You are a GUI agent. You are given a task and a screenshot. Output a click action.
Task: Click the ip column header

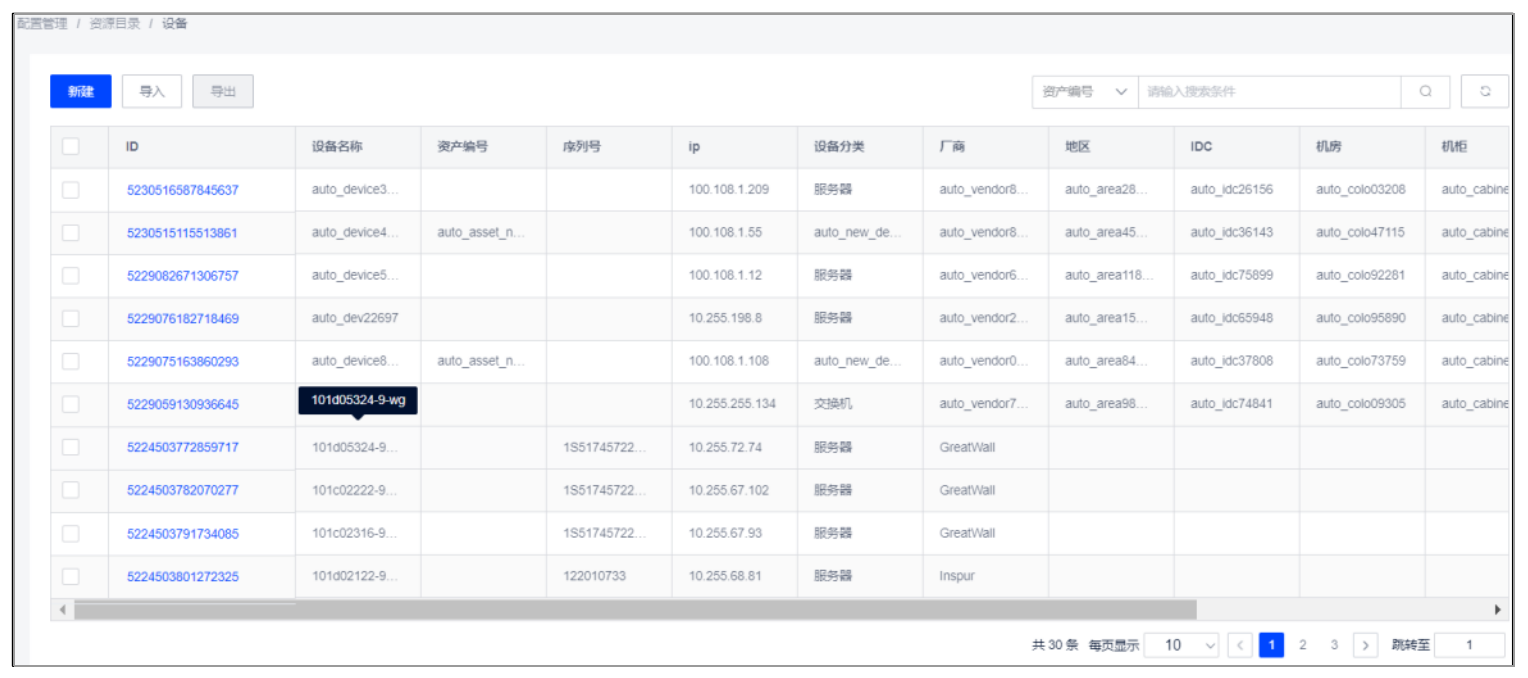point(735,147)
